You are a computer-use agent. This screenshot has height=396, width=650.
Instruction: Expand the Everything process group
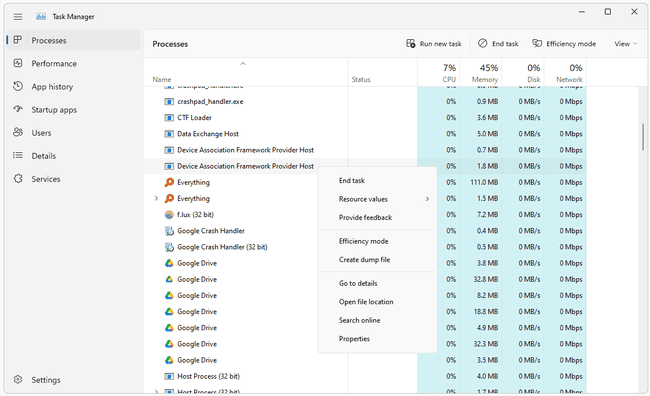[156, 199]
